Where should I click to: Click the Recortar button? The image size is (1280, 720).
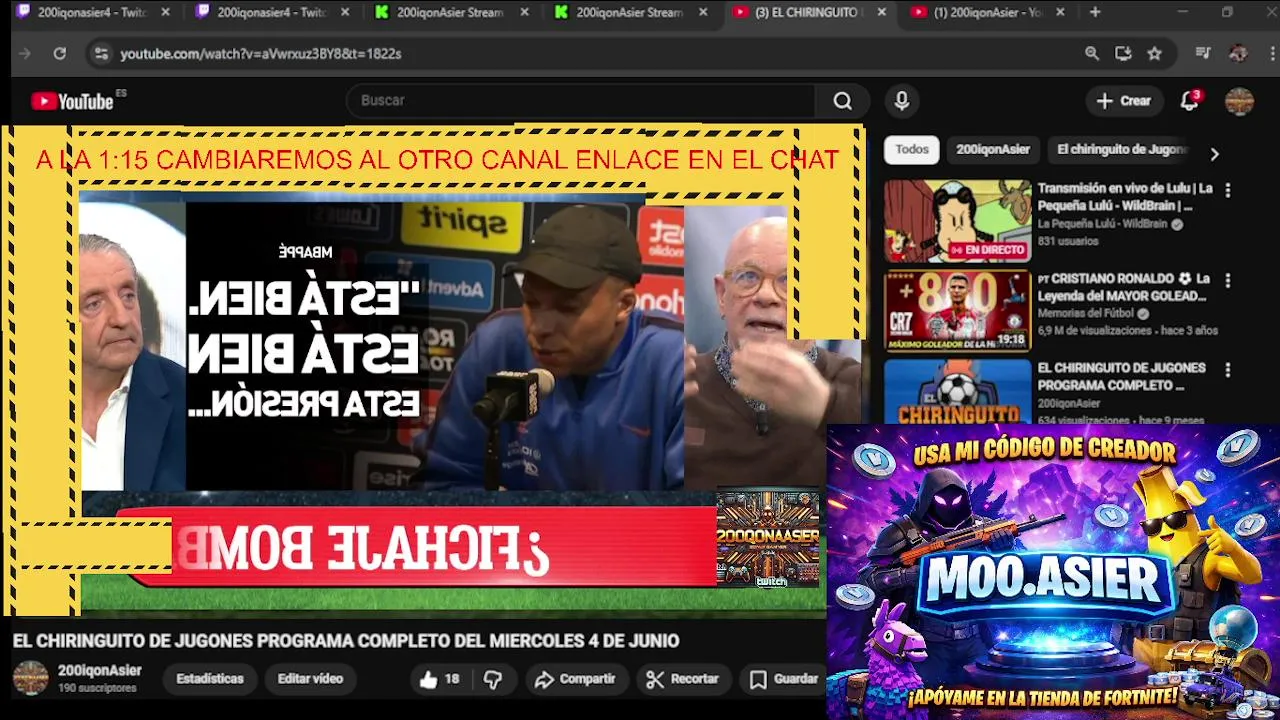pos(683,679)
